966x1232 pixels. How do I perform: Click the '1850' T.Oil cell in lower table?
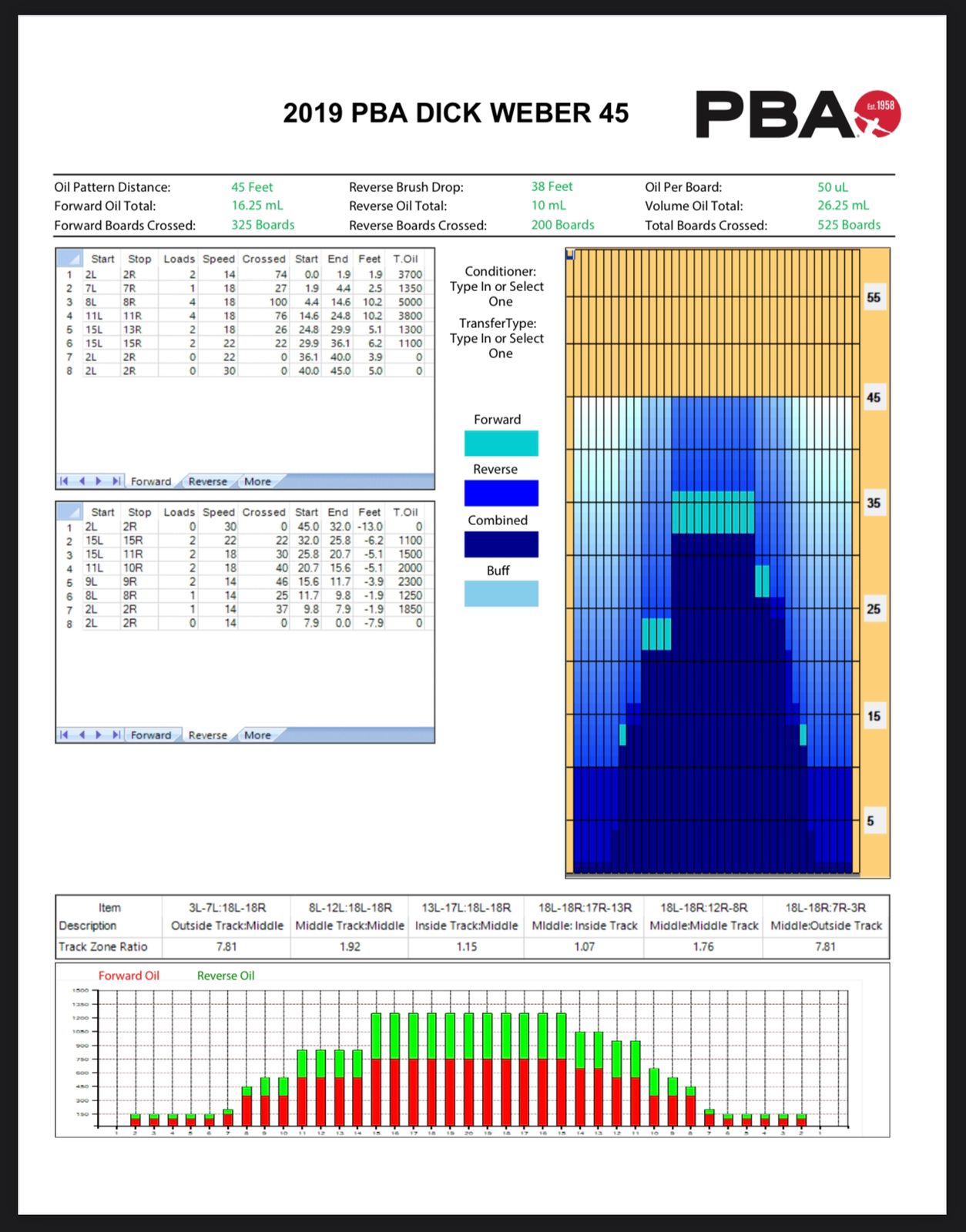click(410, 609)
